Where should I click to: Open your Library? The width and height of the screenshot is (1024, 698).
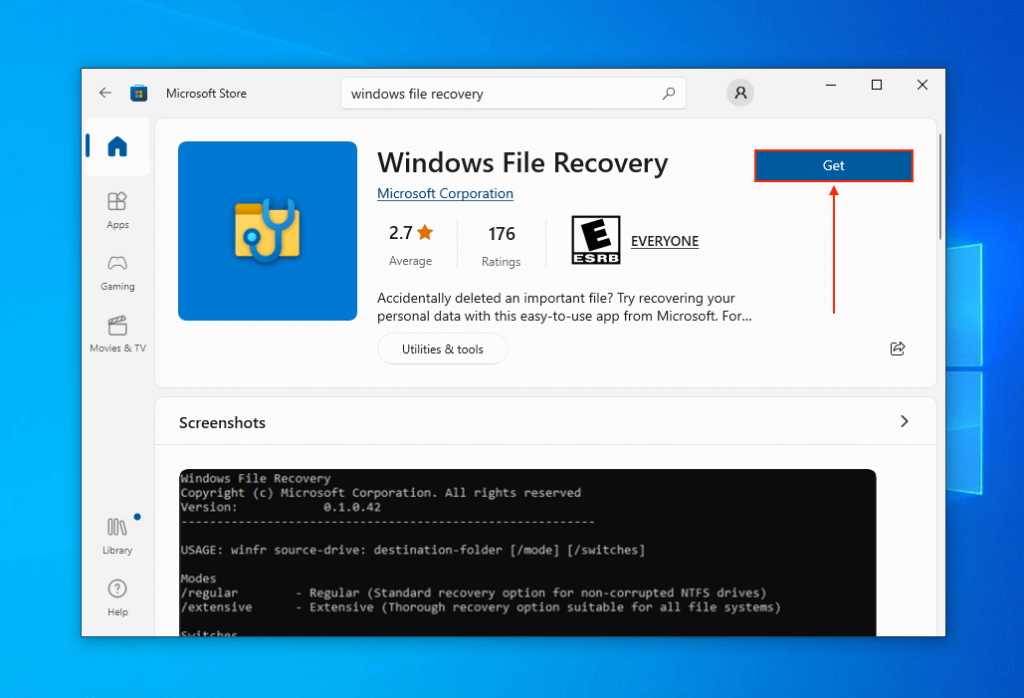coord(117,536)
